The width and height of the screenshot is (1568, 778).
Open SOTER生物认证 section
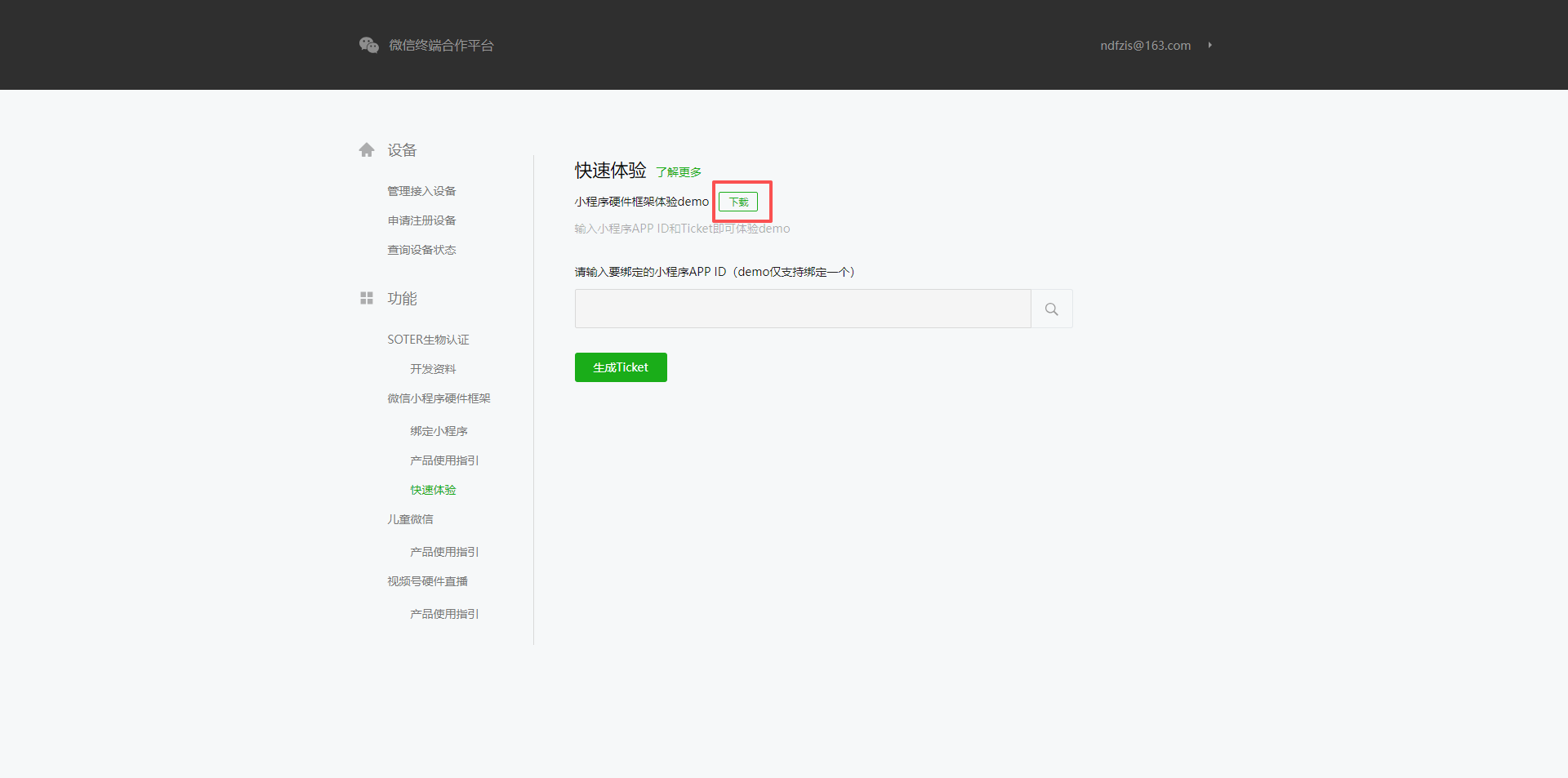click(x=428, y=340)
